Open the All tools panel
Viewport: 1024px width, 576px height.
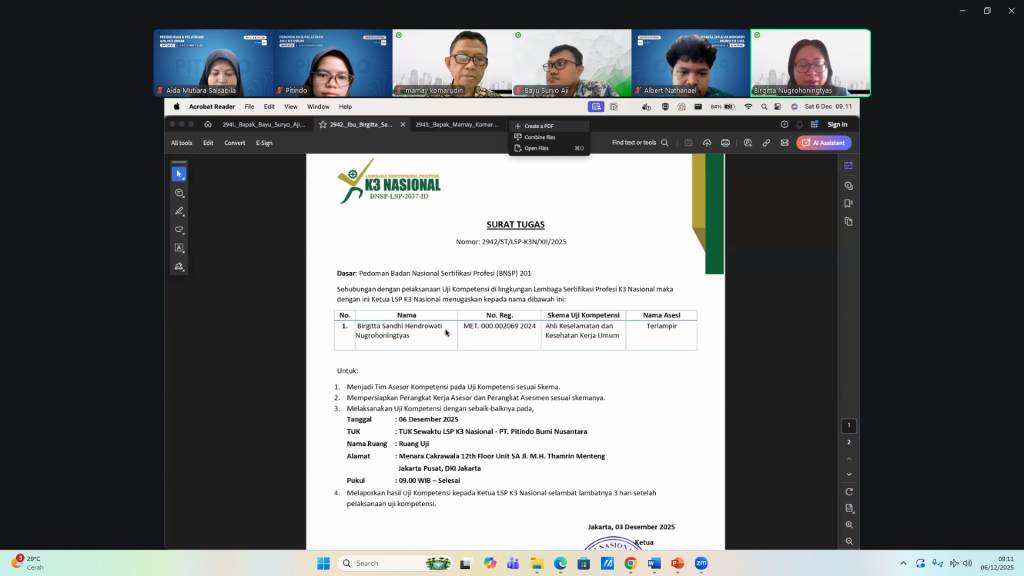pyautogui.click(x=181, y=143)
